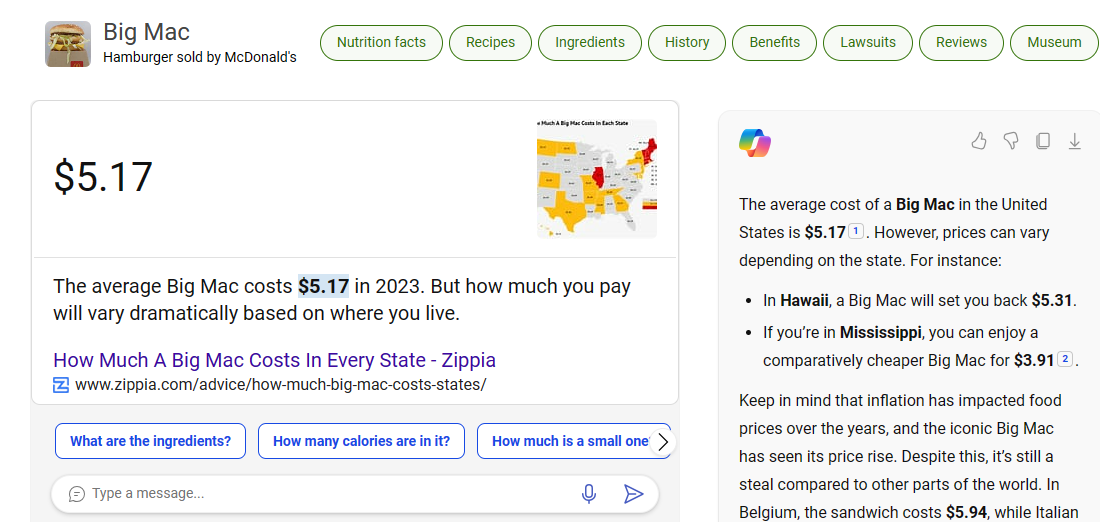Select the Nutrition facts tab
Image resolution: width=1100 pixels, height=522 pixels.
click(x=381, y=43)
